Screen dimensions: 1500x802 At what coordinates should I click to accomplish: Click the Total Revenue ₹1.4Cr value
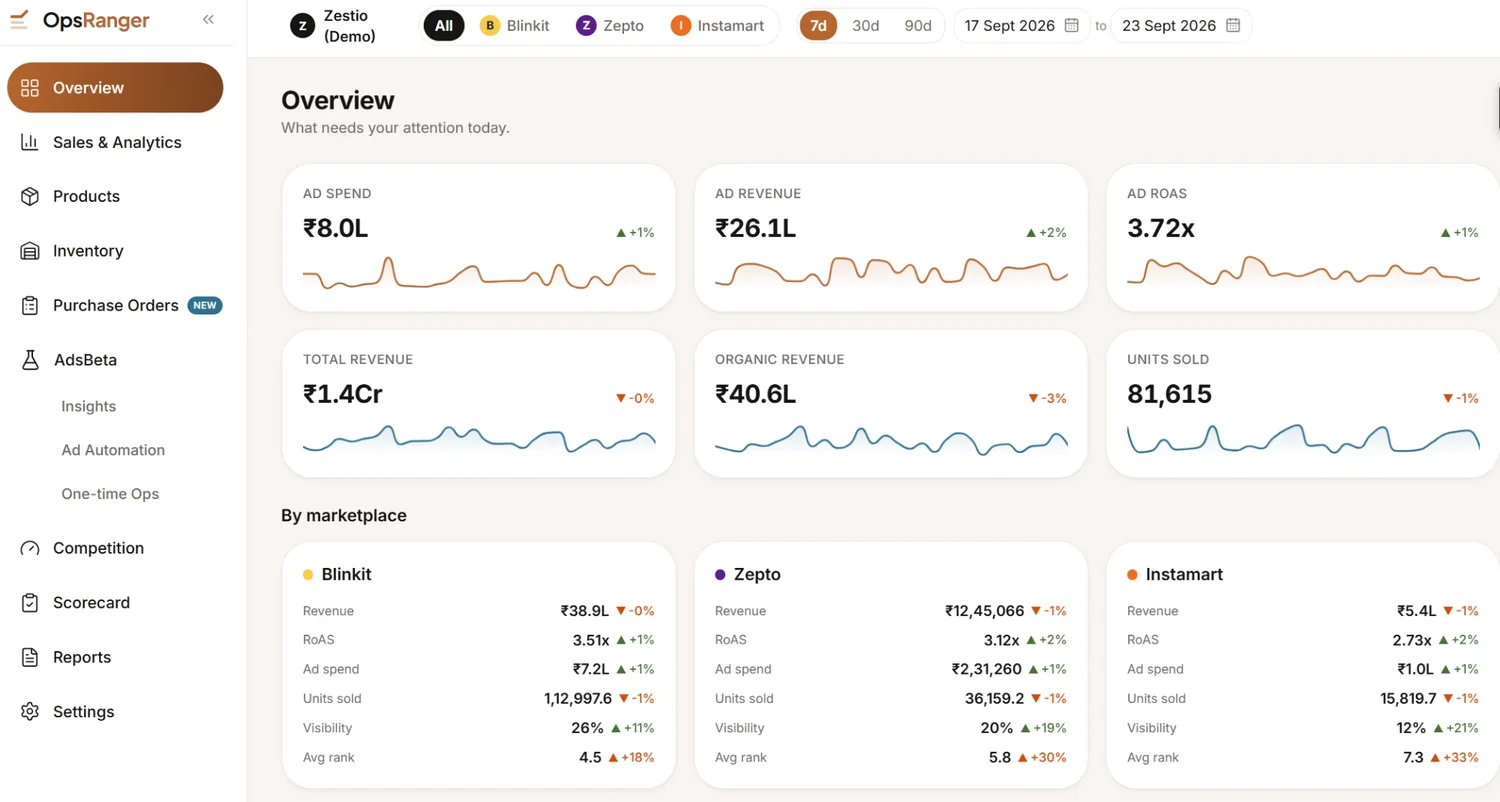coord(343,394)
